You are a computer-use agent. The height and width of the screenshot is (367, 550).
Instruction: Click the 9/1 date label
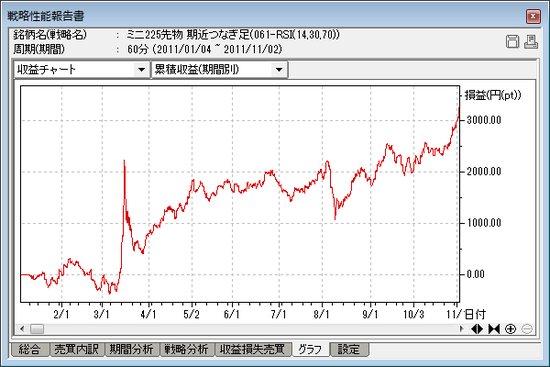point(370,314)
